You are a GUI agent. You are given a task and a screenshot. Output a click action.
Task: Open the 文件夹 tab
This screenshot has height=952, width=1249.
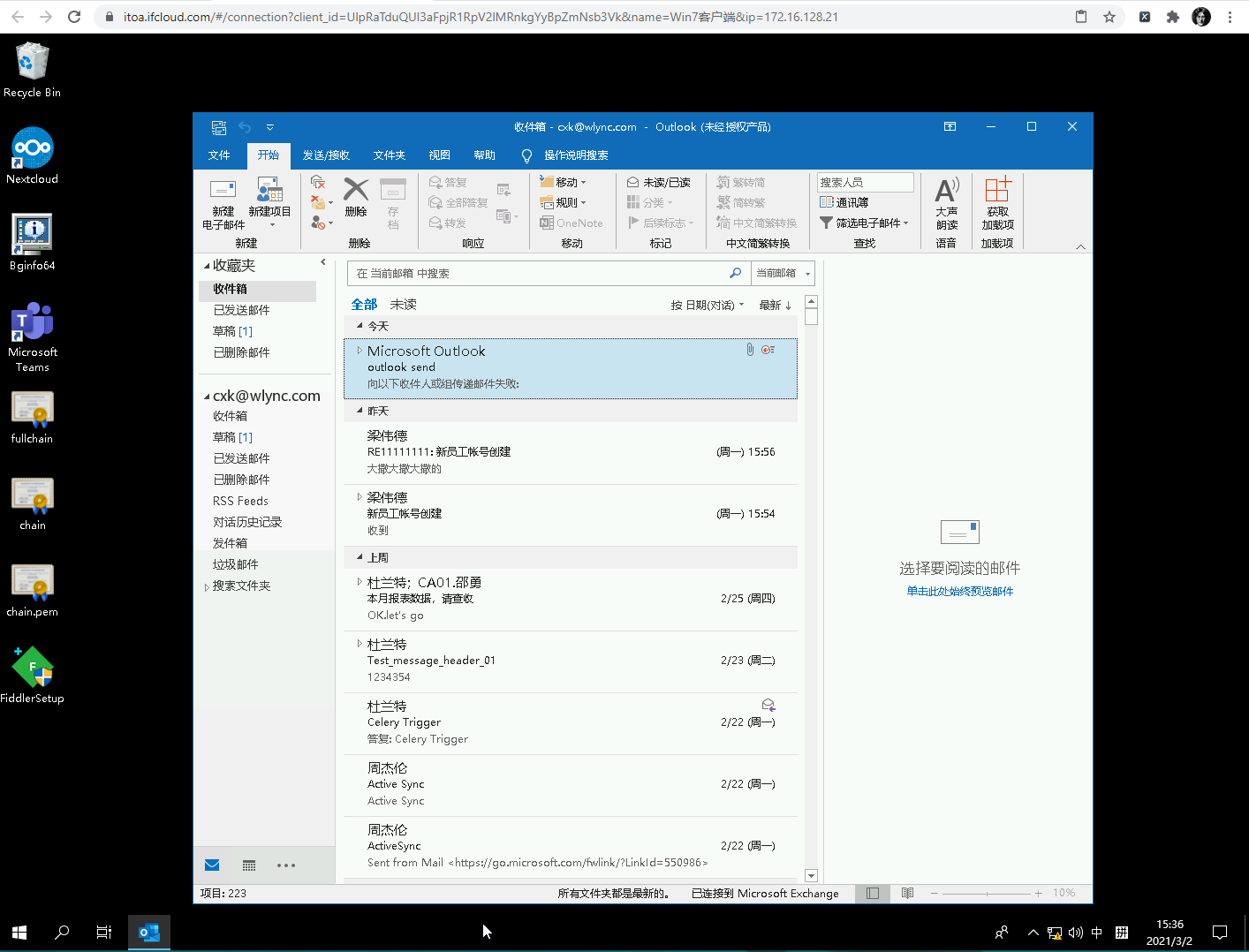[390, 155]
